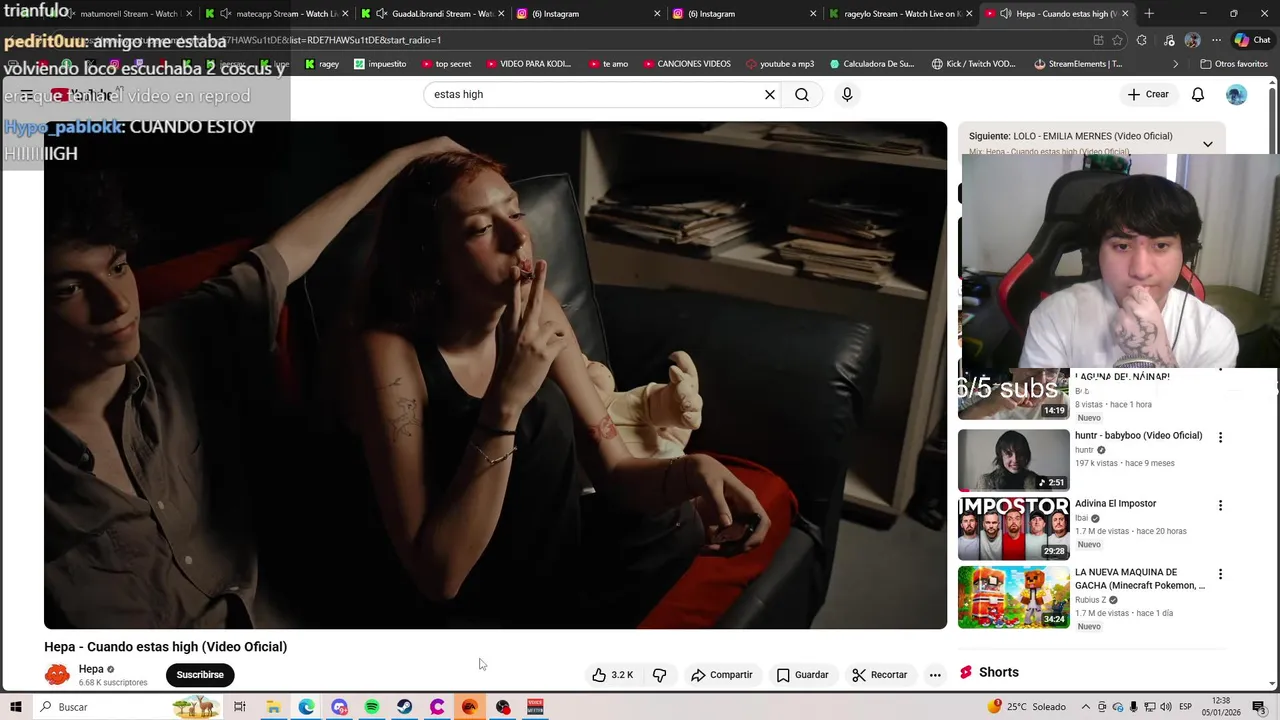Clear the 'estas high' search box

[x=770, y=94]
